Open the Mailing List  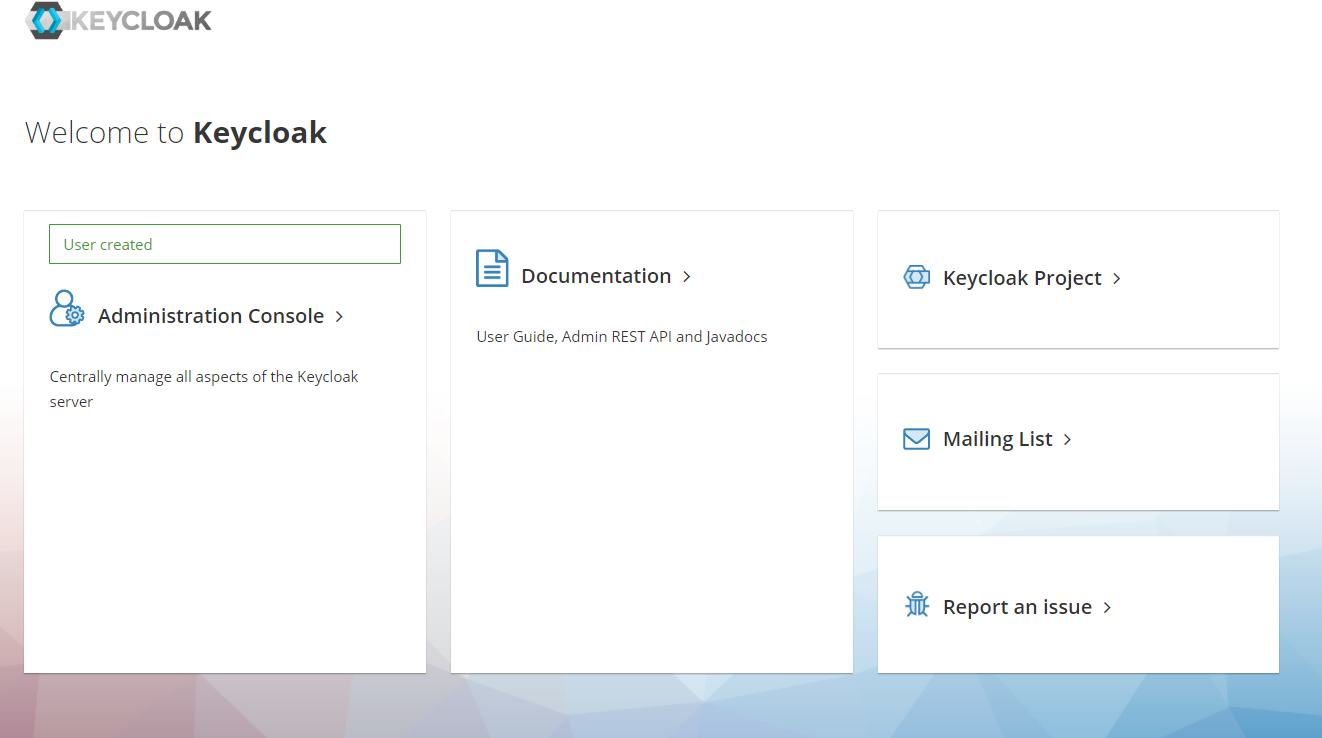(x=997, y=438)
